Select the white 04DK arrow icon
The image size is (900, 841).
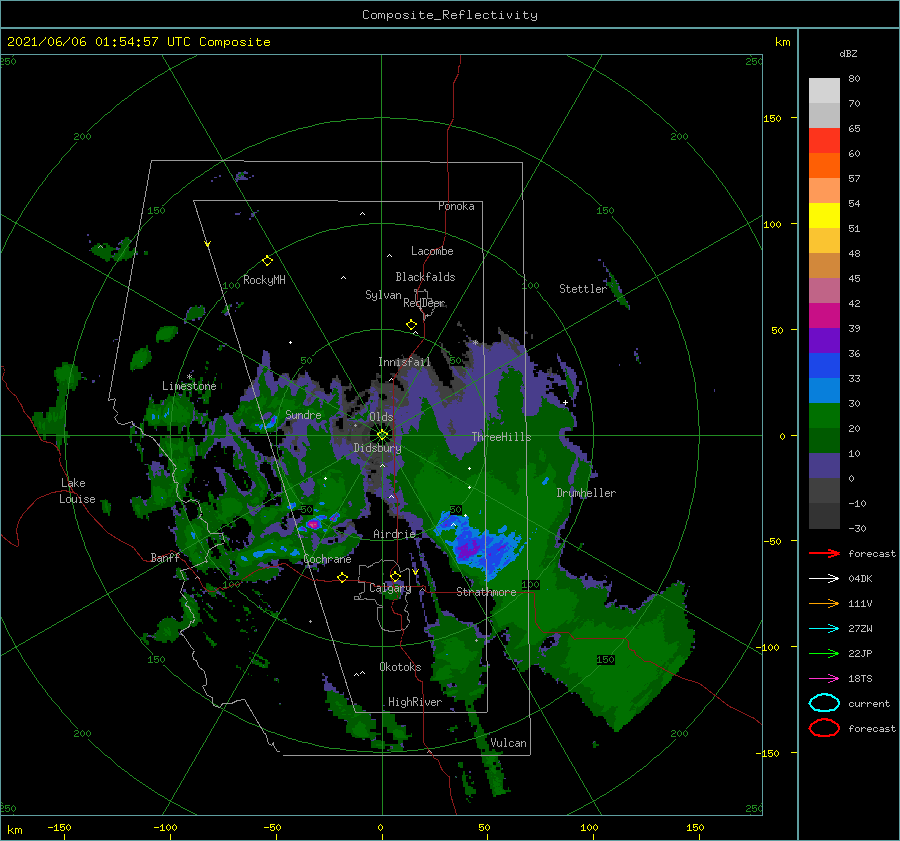pos(824,579)
